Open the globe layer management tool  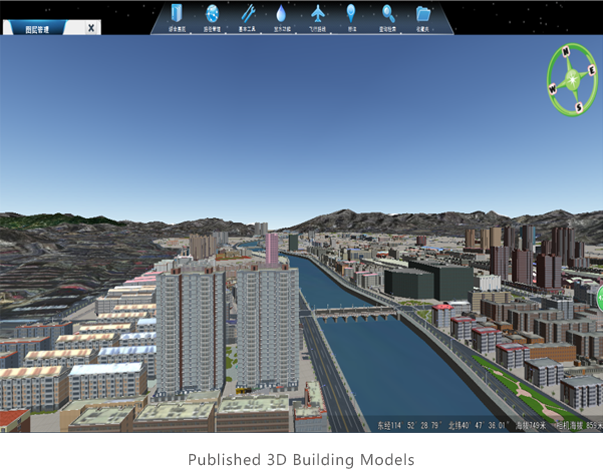[x=212, y=14]
